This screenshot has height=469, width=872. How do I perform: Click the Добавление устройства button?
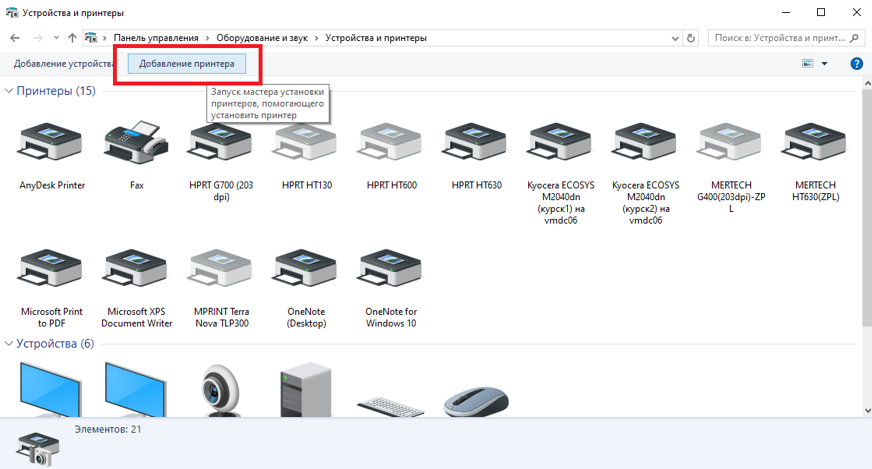tap(62, 64)
